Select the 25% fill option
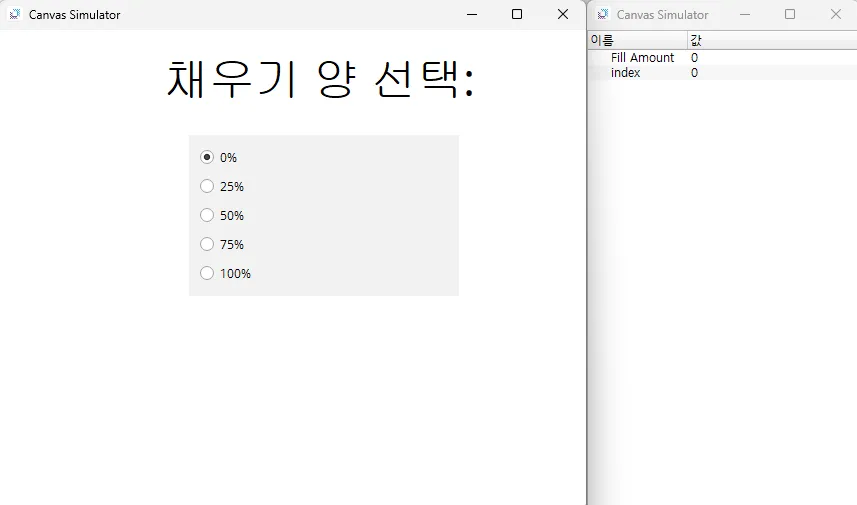 [x=207, y=186]
